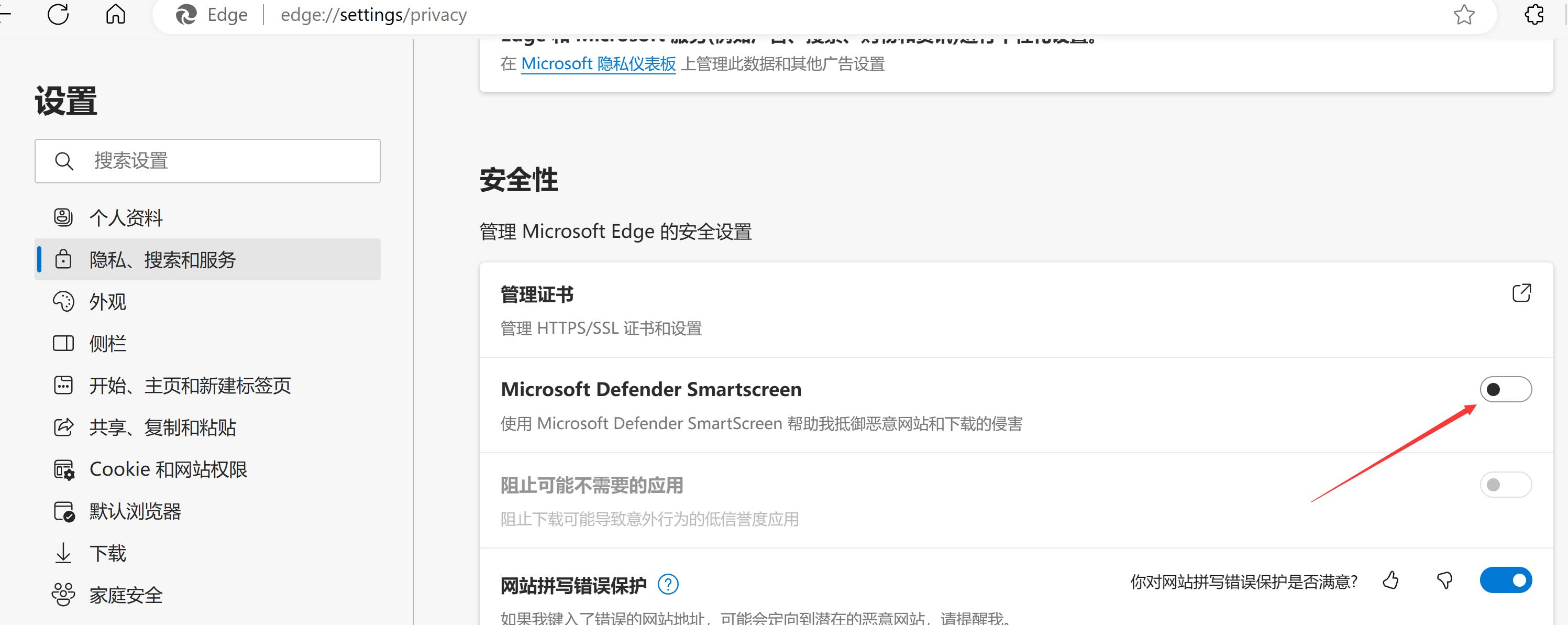1568x625 pixels.
Task: Click the Cookie 和网站权限 icon
Action: 64,469
